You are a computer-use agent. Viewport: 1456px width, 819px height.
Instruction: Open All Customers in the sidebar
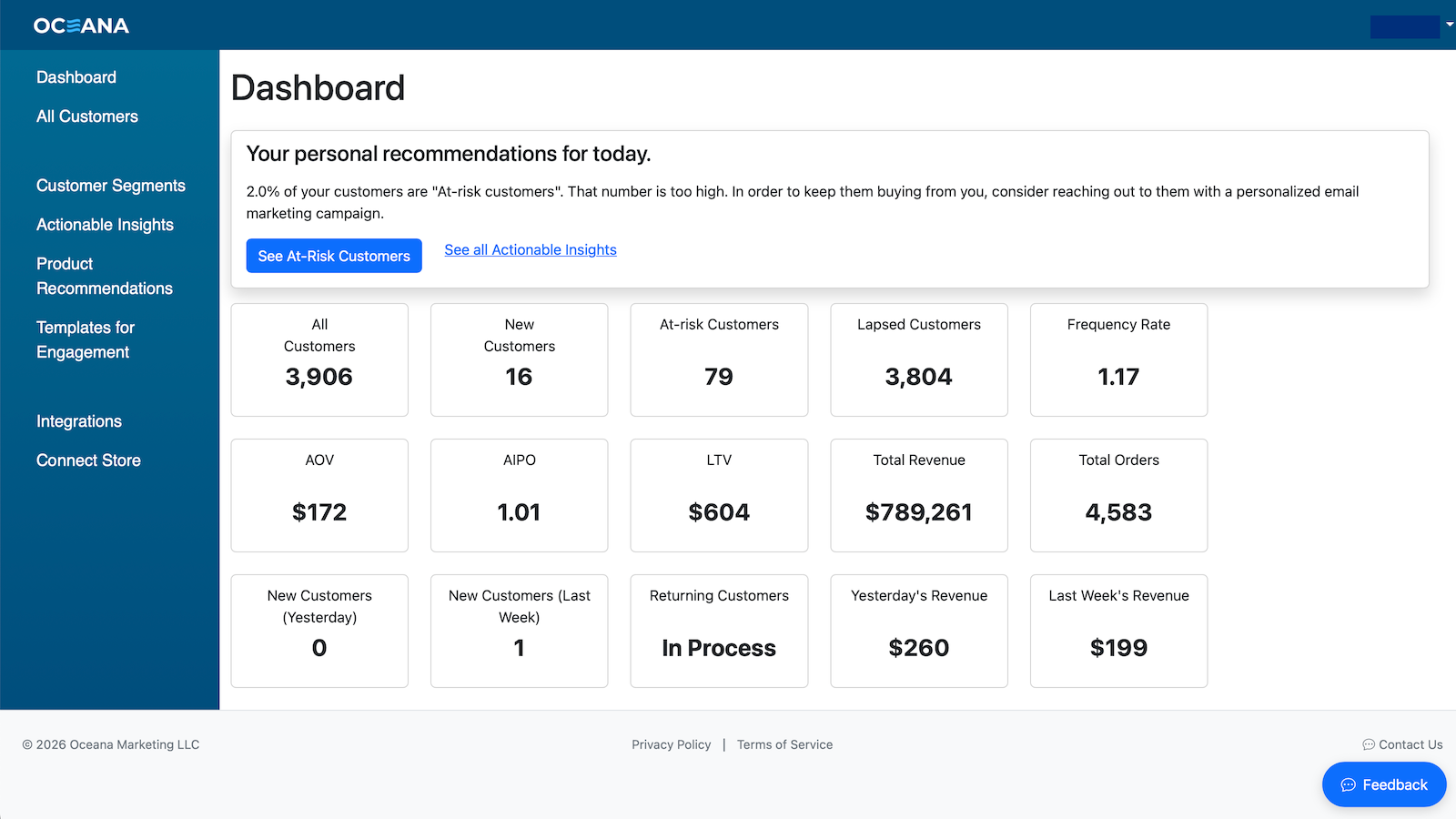pyautogui.click(x=87, y=116)
